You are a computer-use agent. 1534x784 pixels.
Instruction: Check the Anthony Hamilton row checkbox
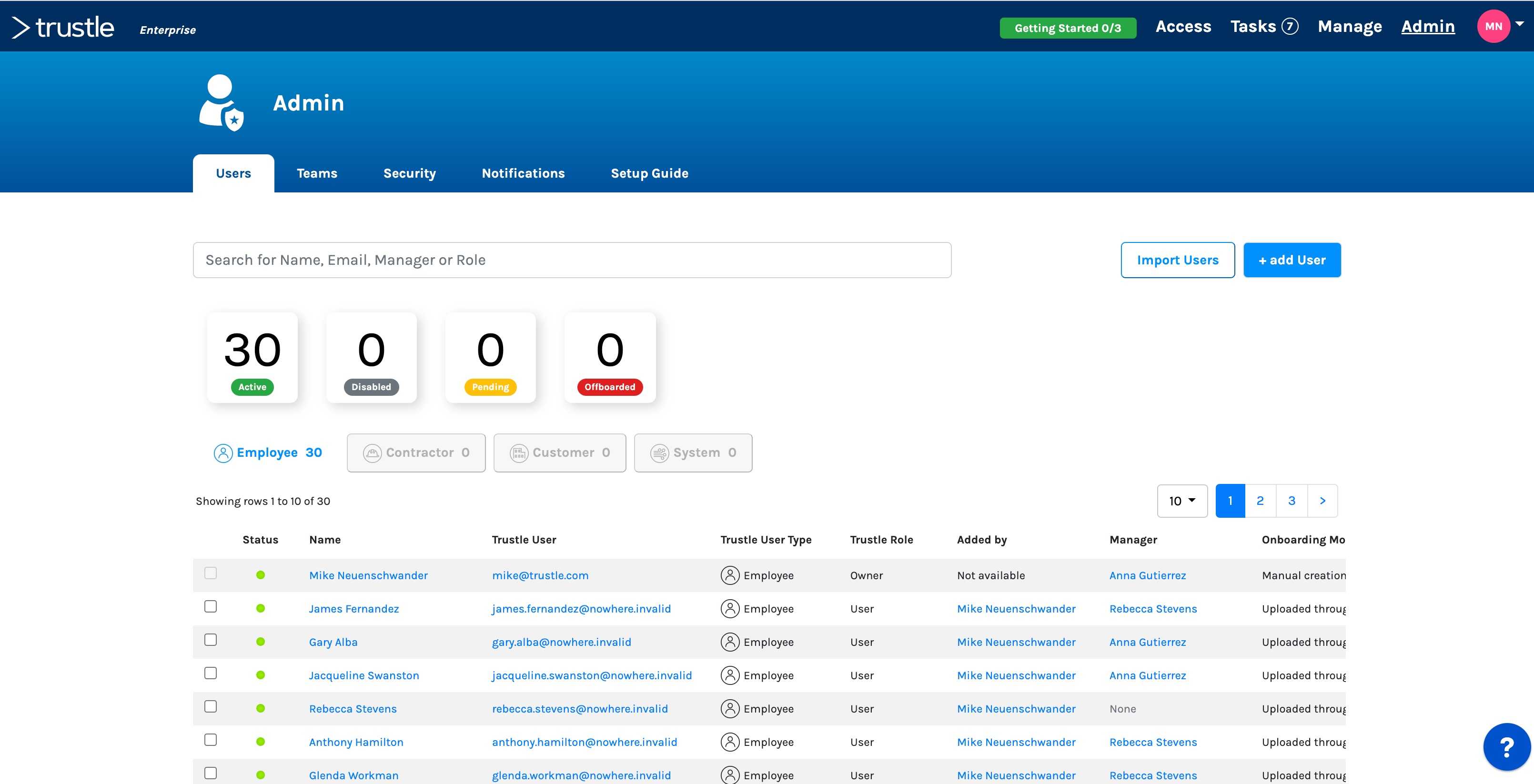click(x=210, y=739)
